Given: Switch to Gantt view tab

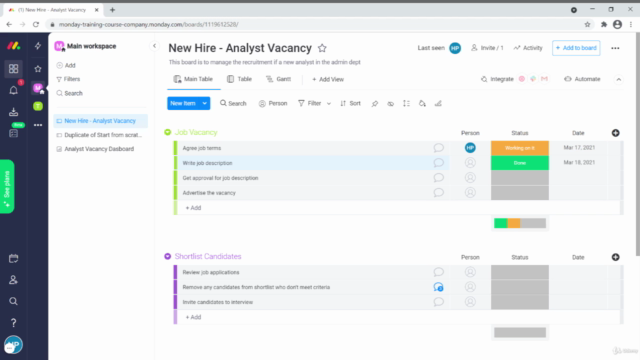Looking at the screenshot, I should pyautogui.click(x=278, y=79).
